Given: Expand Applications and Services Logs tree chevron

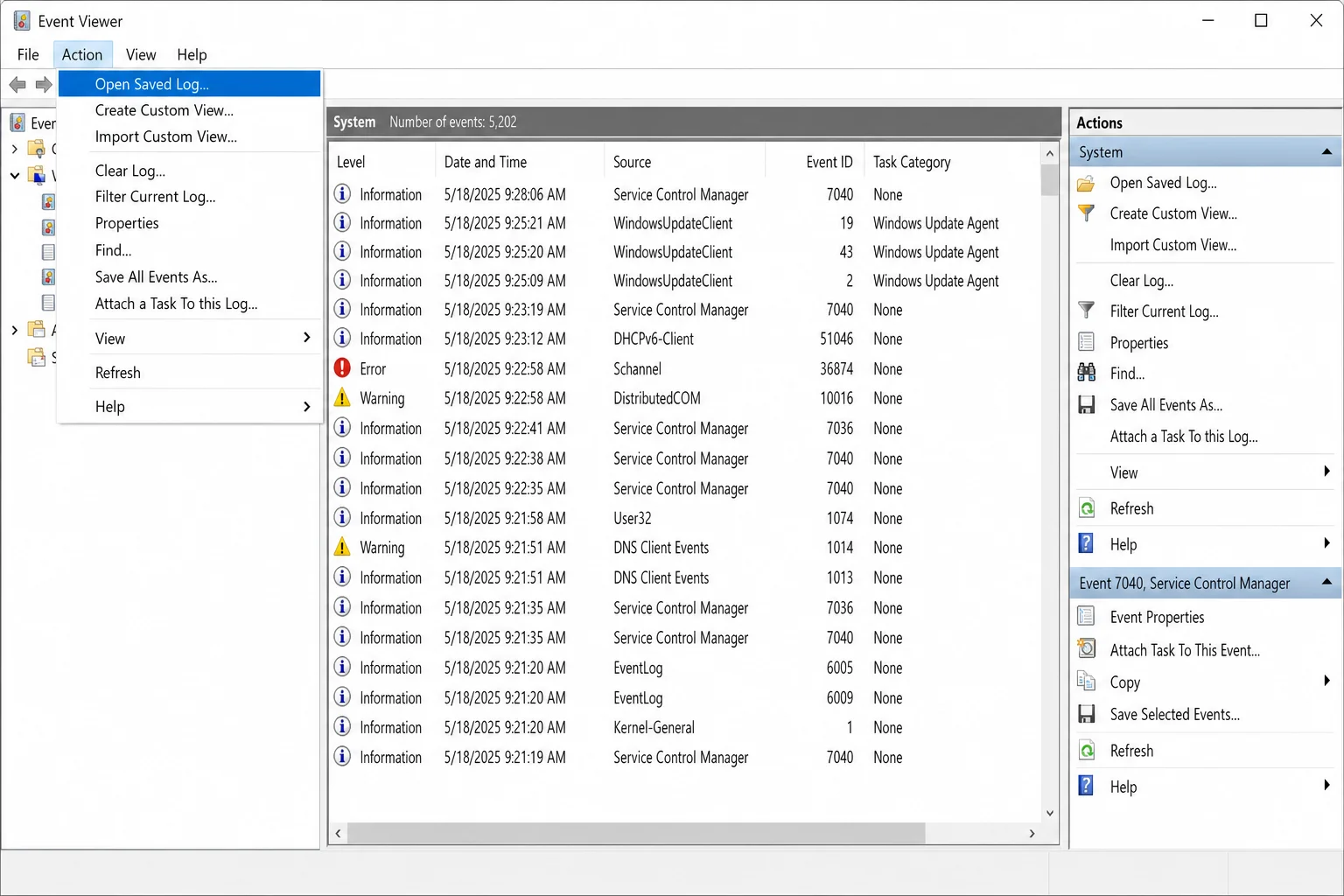Looking at the screenshot, I should (14, 330).
